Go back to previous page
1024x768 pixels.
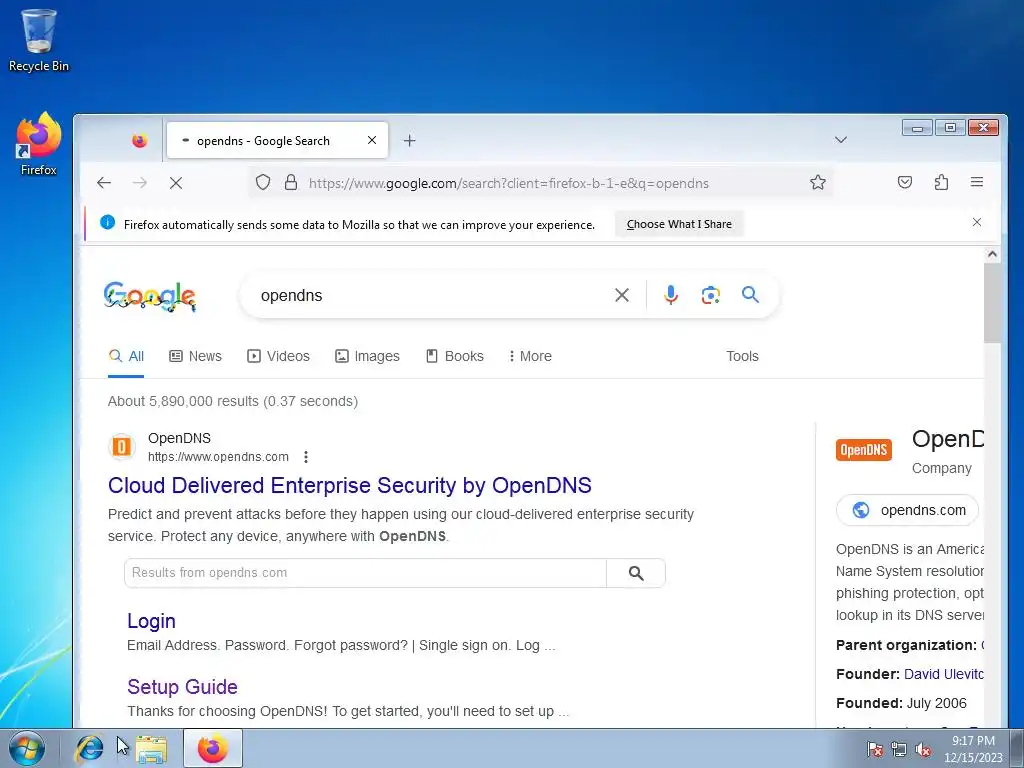point(104,183)
